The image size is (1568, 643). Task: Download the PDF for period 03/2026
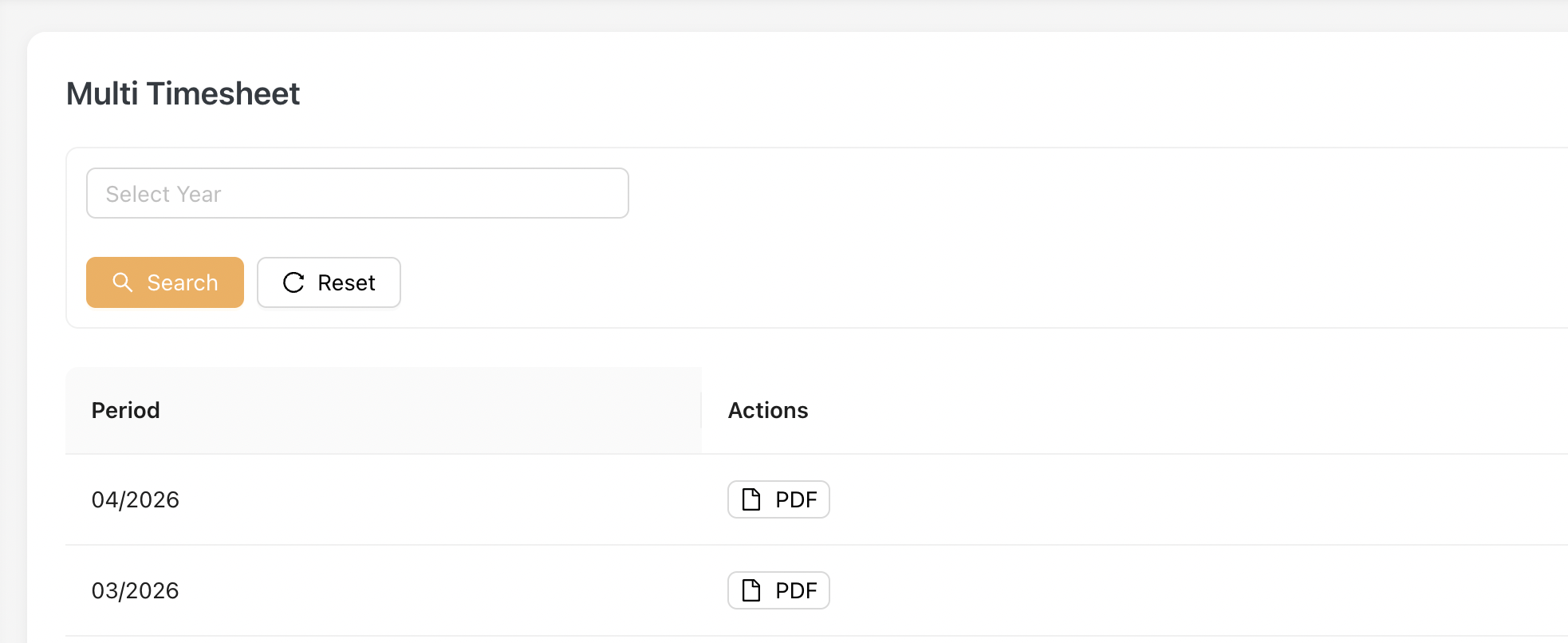pyautogui.click(x=778, y=590)
